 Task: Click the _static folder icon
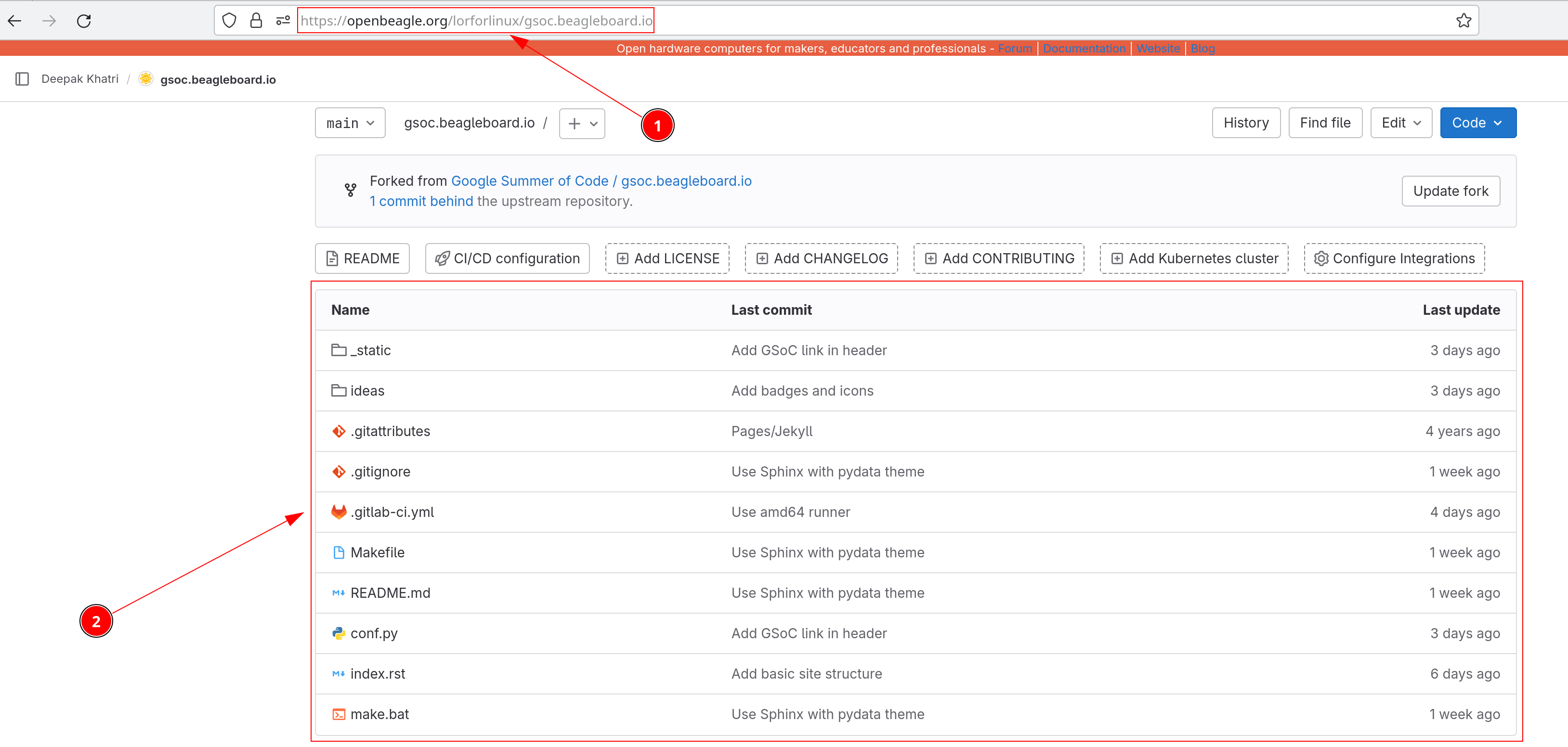point(339,350)
